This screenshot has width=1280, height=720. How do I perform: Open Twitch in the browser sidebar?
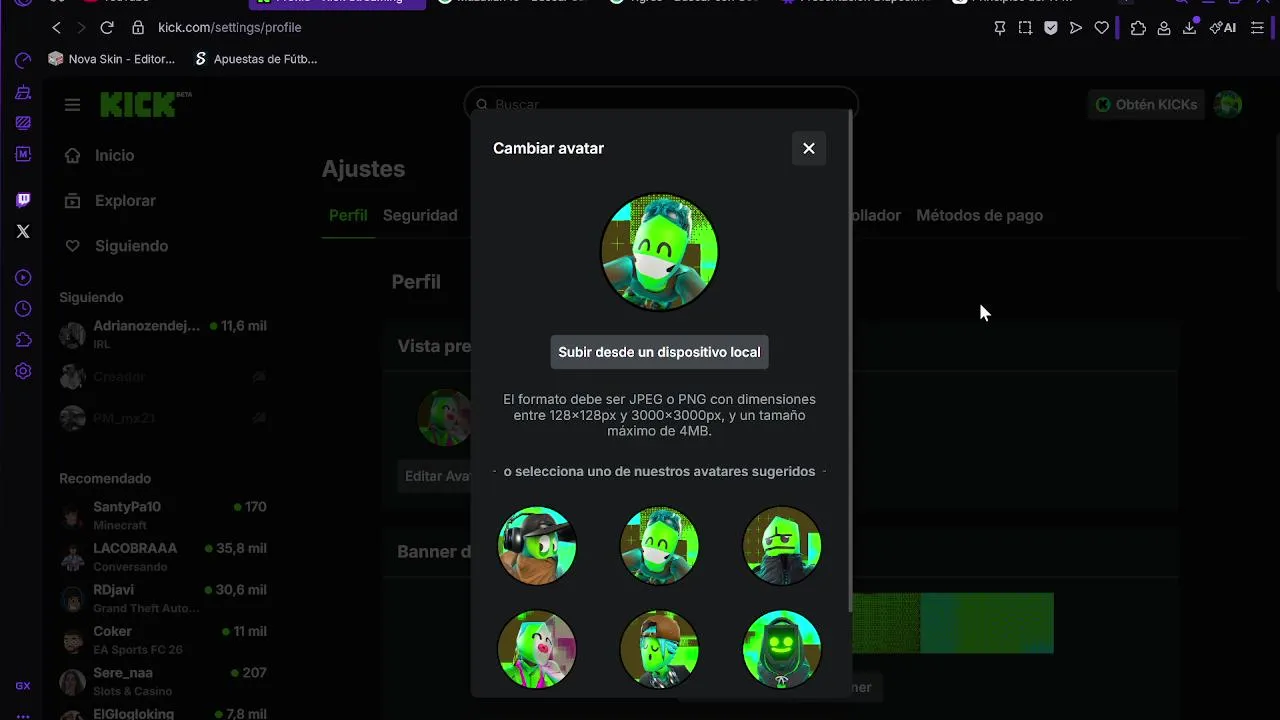pyautogui.click(x=23, y=200)
